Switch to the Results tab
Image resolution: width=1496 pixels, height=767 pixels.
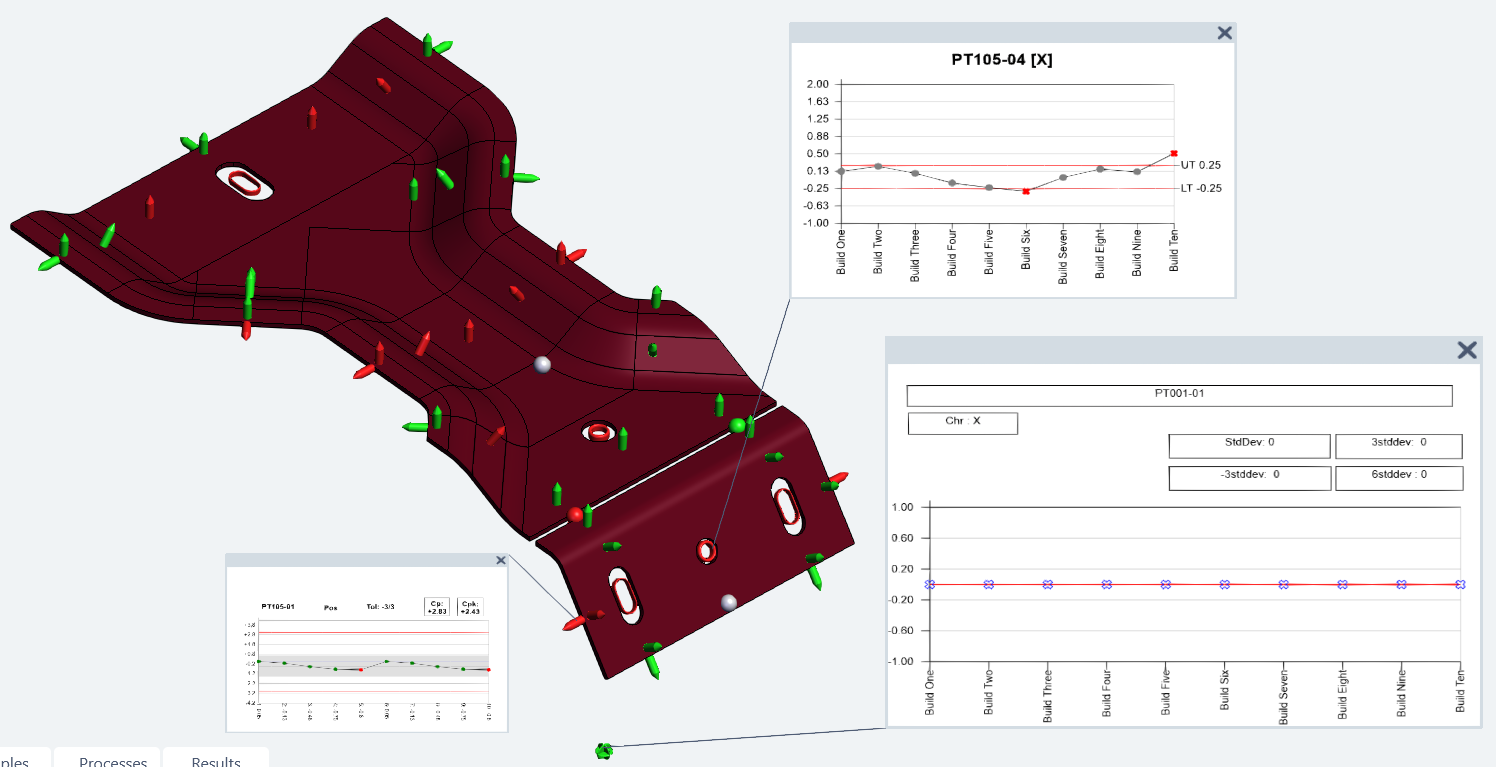(x=216, y=761)
